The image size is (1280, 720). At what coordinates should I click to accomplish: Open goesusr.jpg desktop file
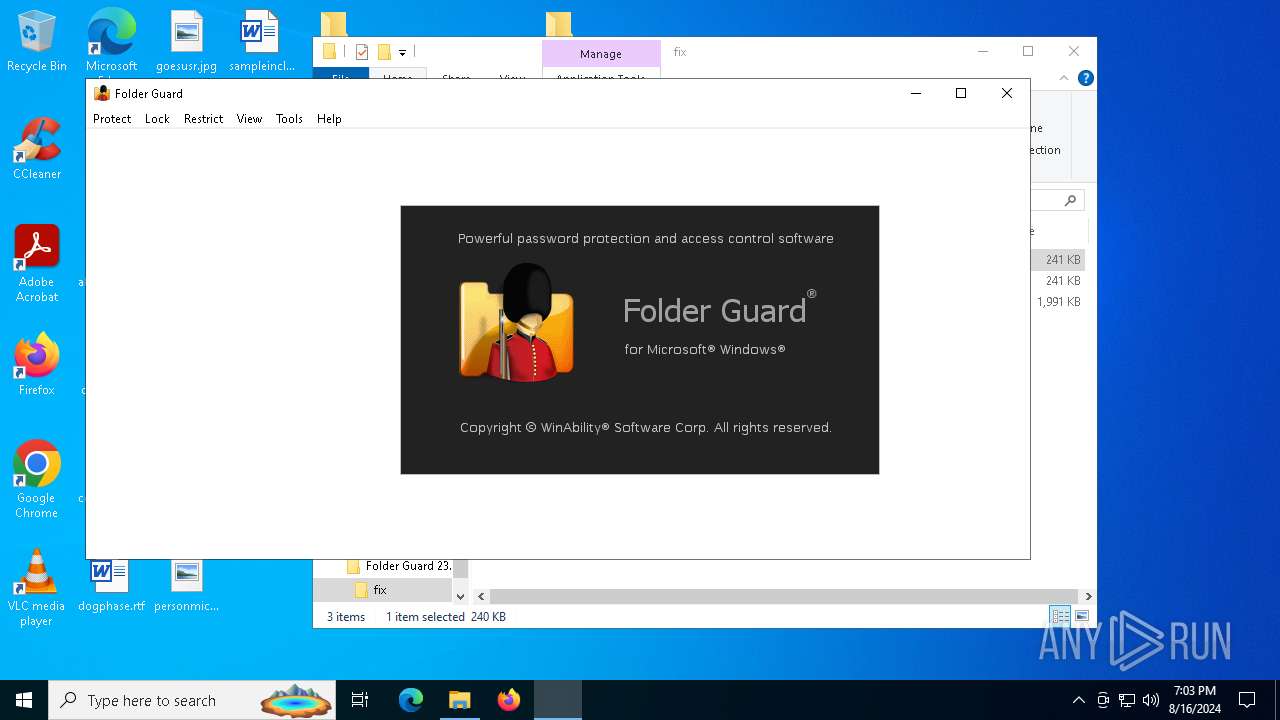point(186,42)
